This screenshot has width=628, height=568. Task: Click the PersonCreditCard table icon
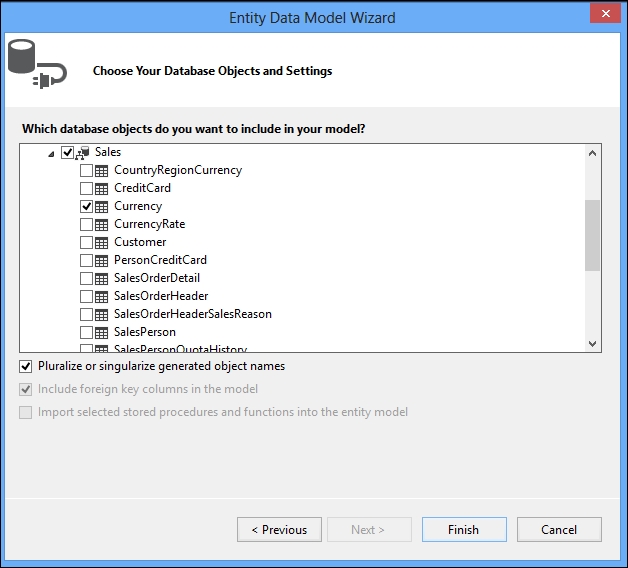(101, 261)
